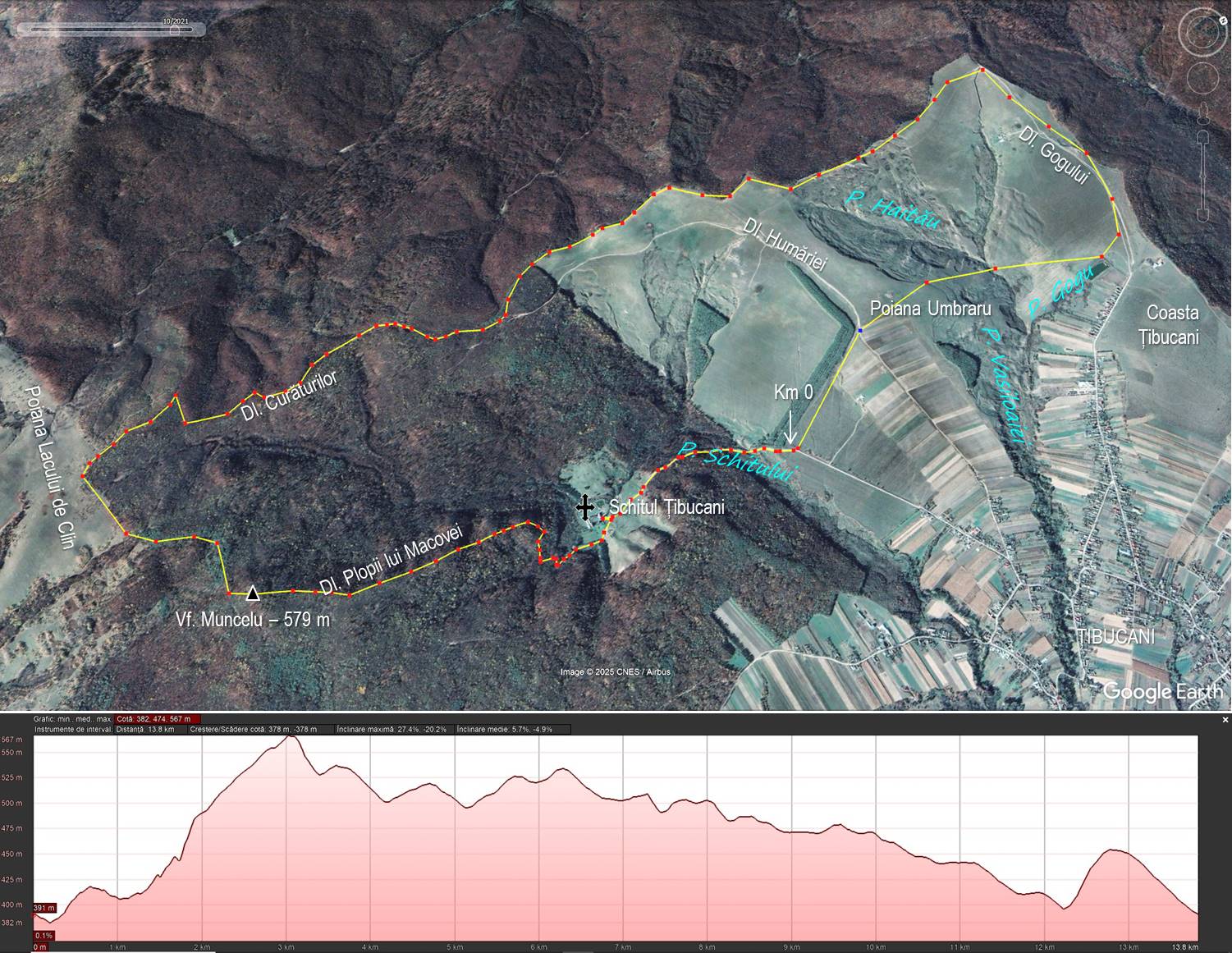Click the Move joystick navigation circle
1232x953 pixels.
tap(1202, 79)
